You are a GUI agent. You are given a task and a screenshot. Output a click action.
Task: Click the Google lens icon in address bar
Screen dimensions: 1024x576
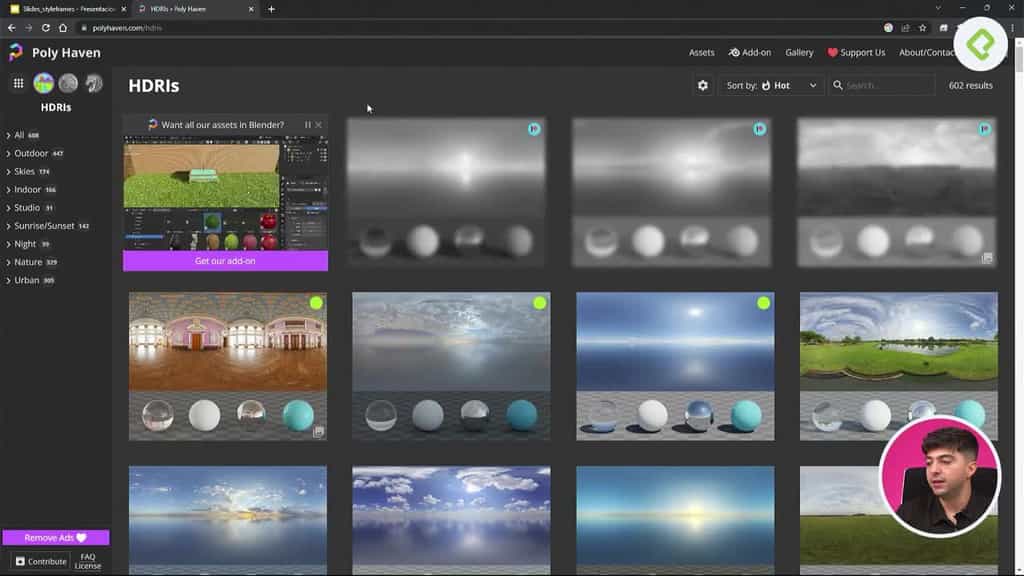coord(888,28)
